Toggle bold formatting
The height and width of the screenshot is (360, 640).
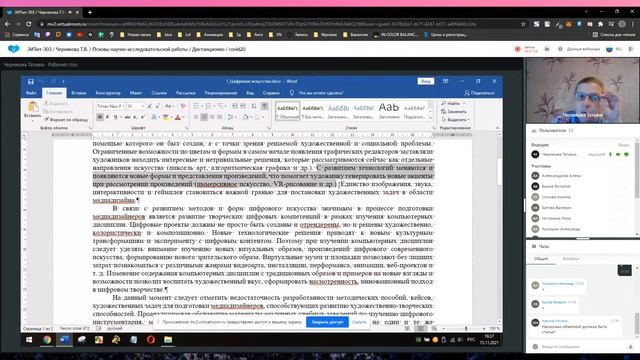coord(100,117)
